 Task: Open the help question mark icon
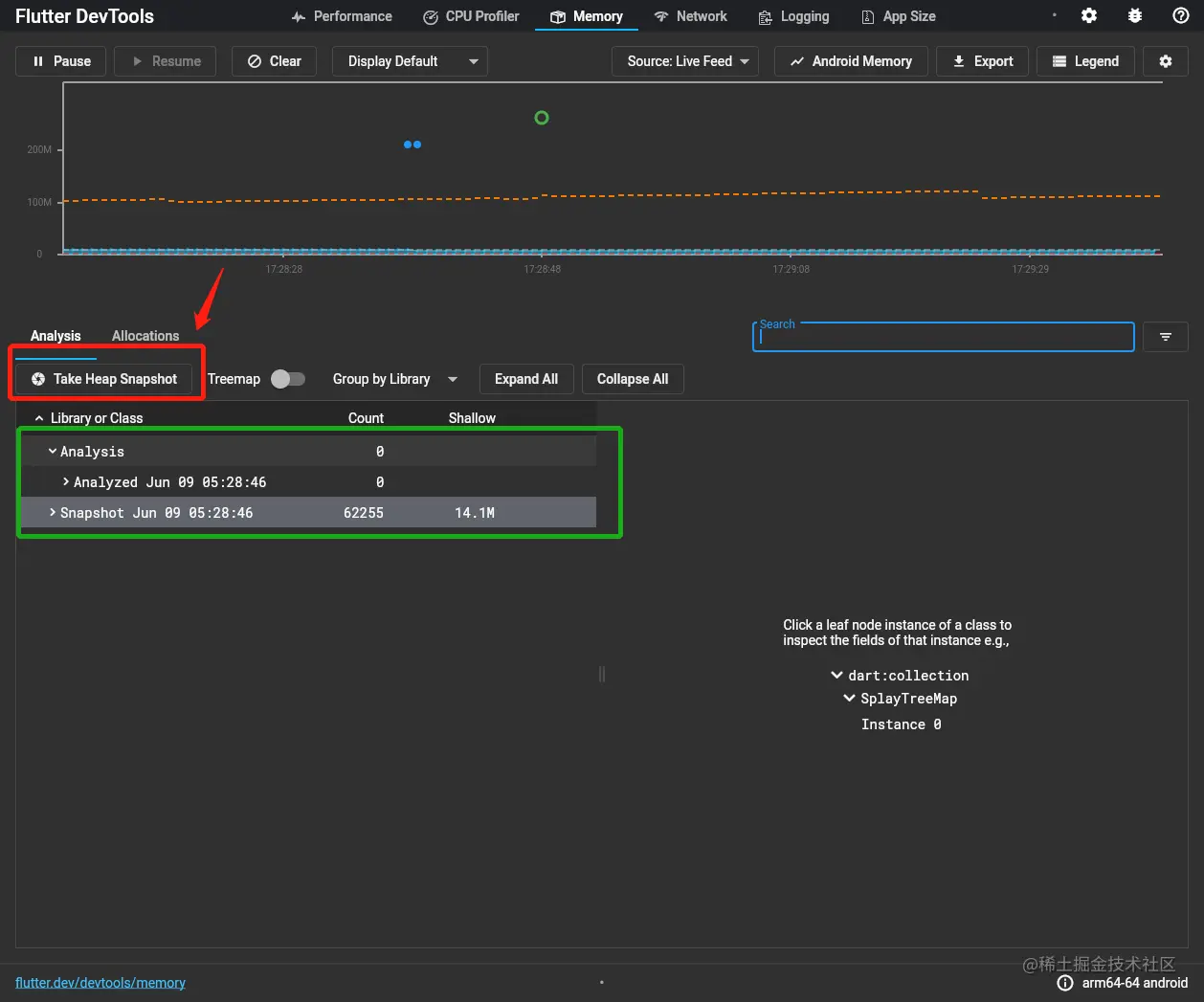pos(1181,15)
